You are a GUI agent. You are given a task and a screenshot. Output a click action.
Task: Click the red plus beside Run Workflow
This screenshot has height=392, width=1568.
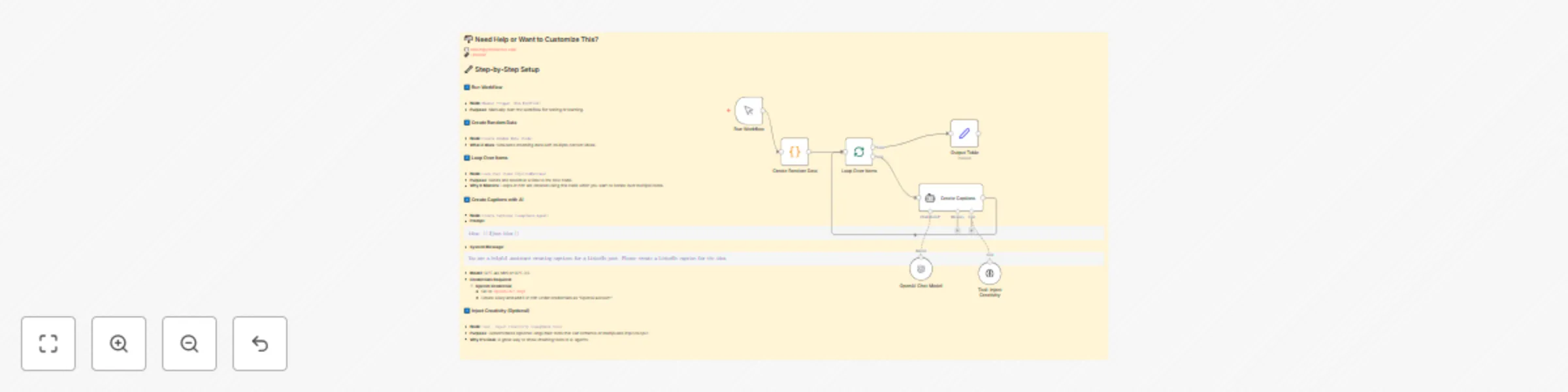point(728,110)
